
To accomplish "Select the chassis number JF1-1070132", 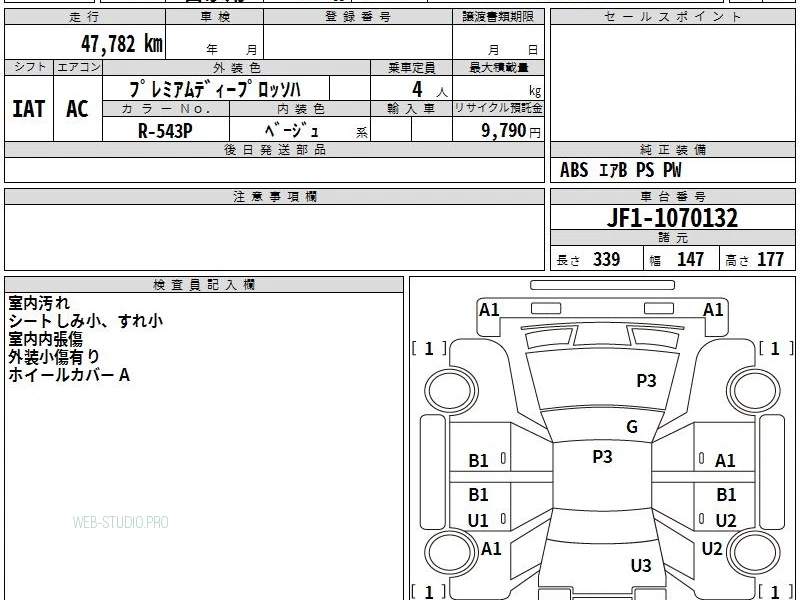I will 672,218.
